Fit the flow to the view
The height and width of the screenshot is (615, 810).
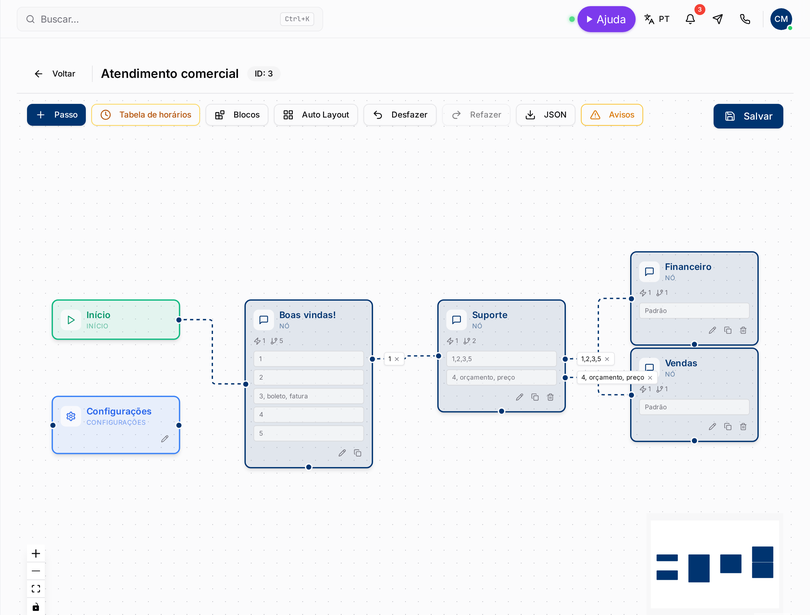pyautogui.click(x=36, y=589)
